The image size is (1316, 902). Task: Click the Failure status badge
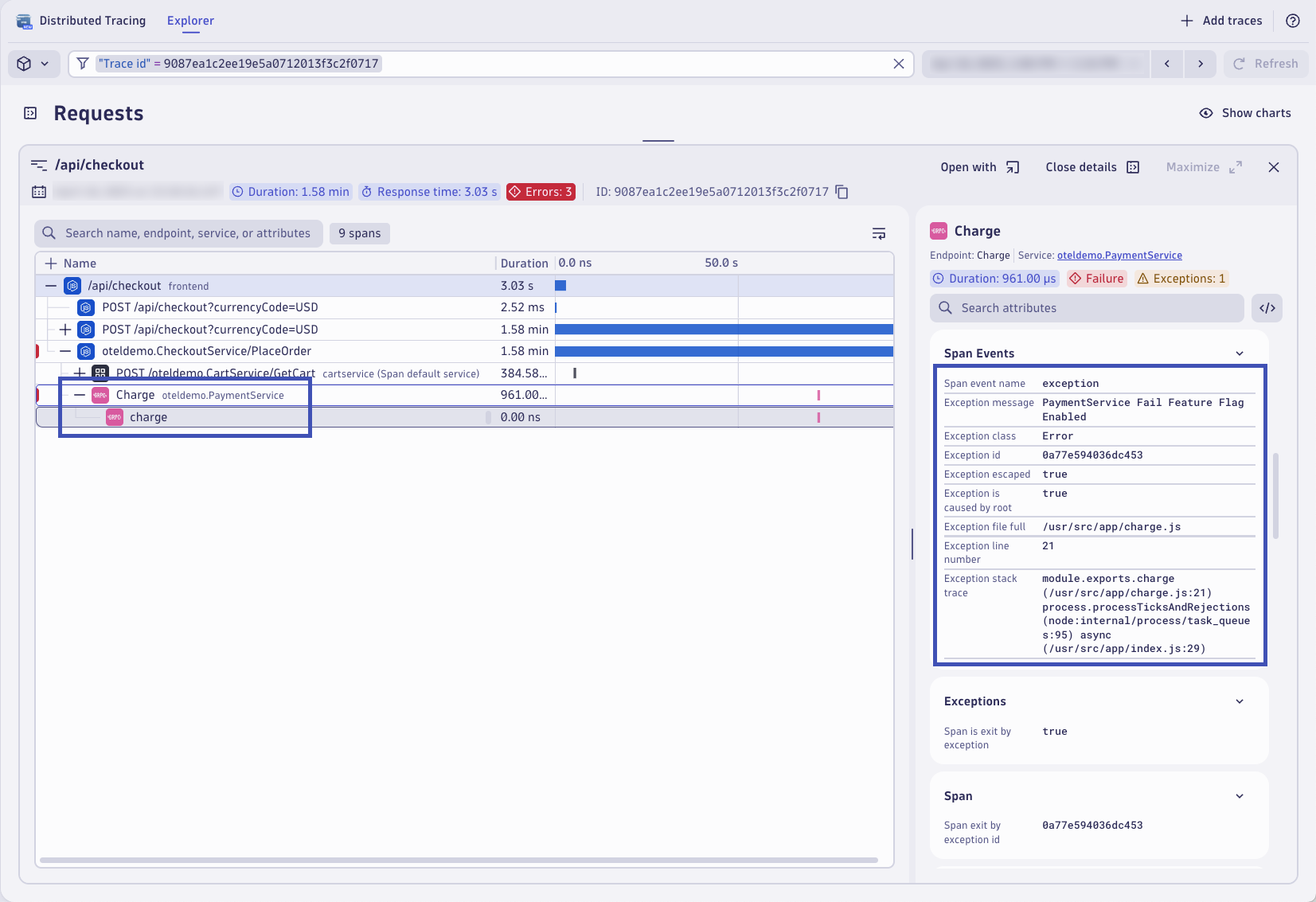coord(1096,279)
